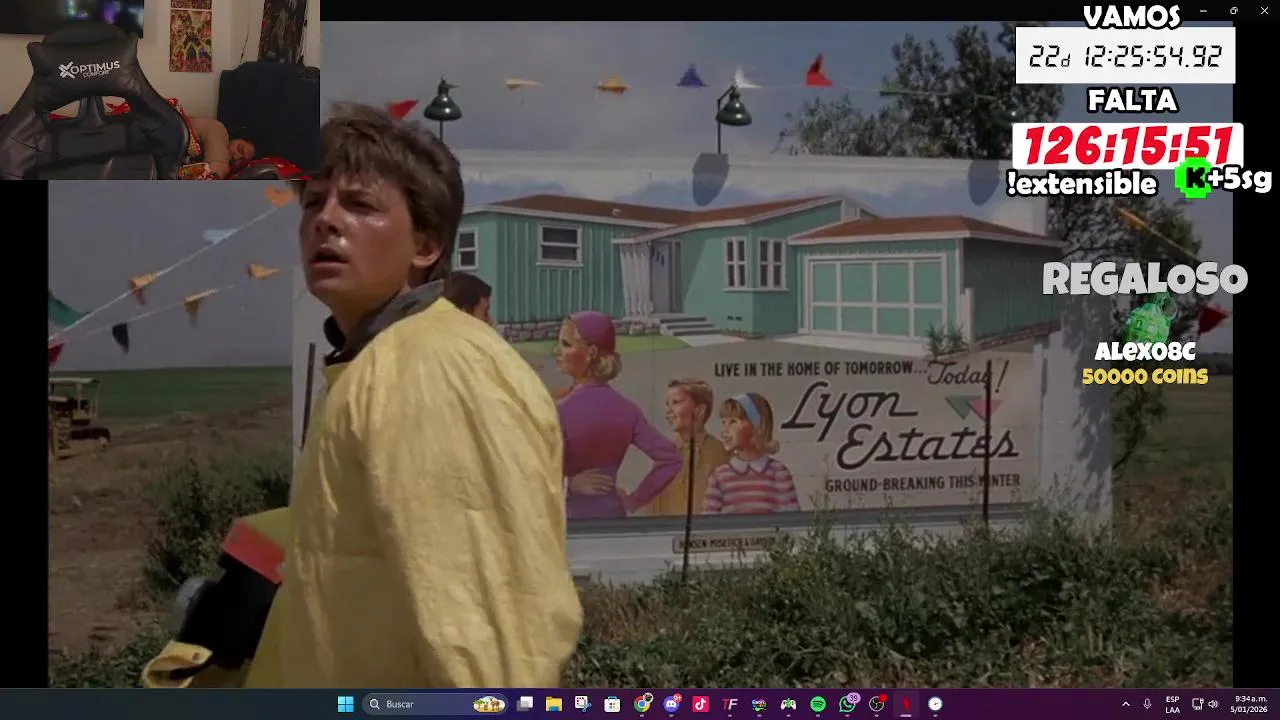
Task: Click the Buscar taskbar search box
Action: tap(435, 704)
